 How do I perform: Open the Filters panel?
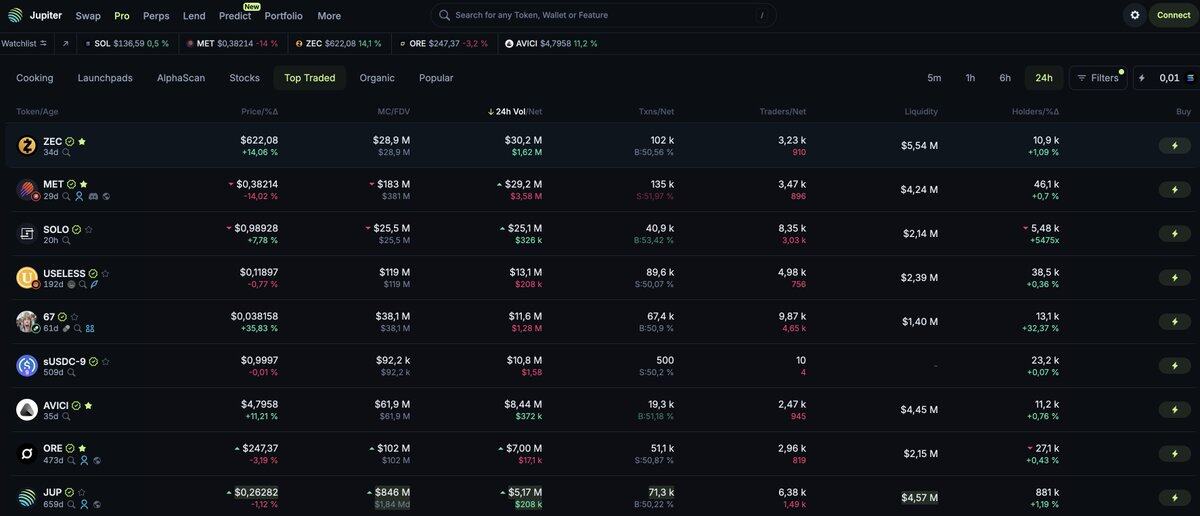[1097, 78]
